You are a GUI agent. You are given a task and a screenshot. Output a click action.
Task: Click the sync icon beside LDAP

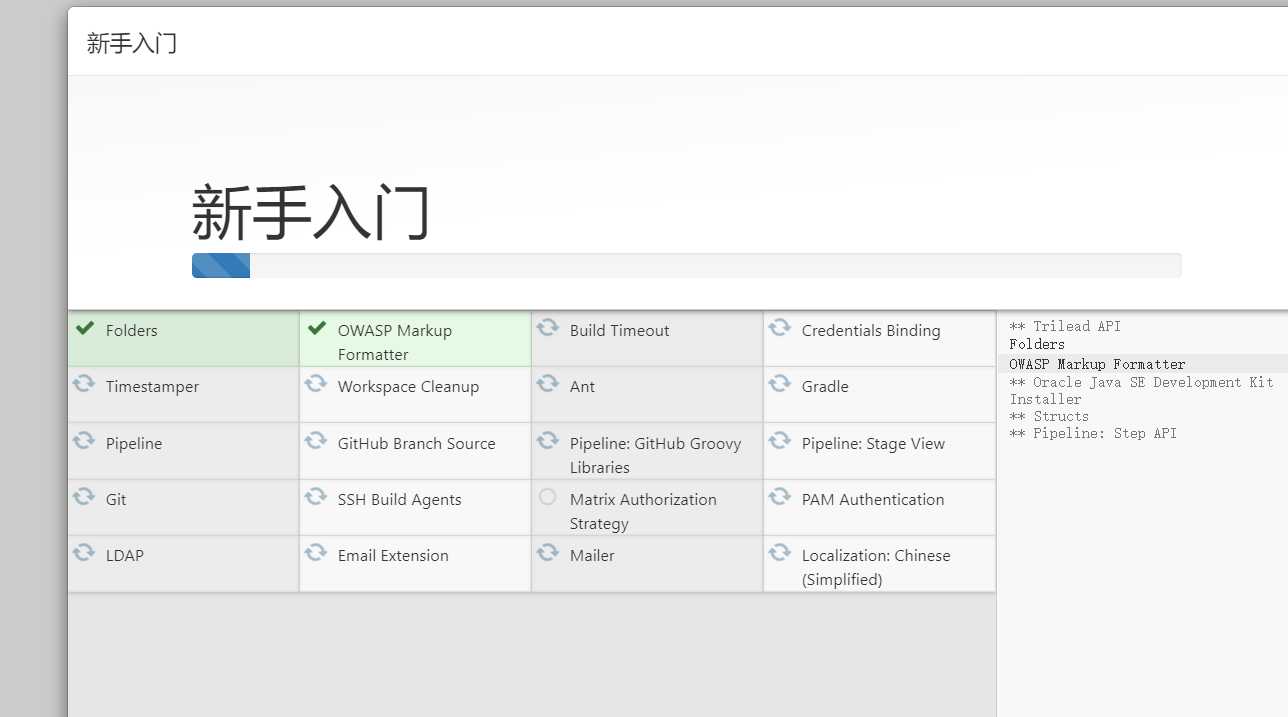click(x=83, y=552)
